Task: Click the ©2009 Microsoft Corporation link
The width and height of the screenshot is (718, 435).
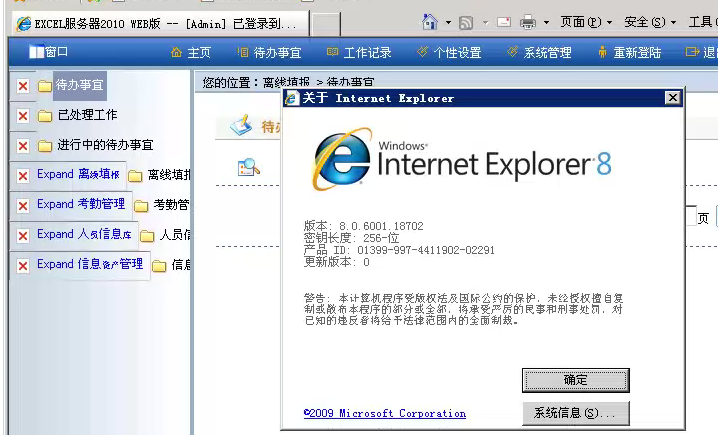Action: [384, 413]
